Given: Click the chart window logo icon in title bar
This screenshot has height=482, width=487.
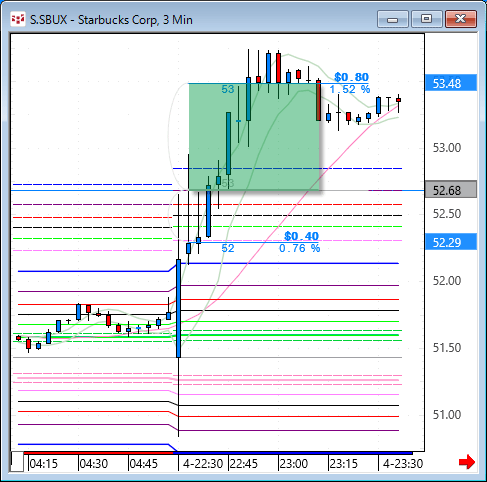Looking at the screenshot, I should [x=18, y=20].
